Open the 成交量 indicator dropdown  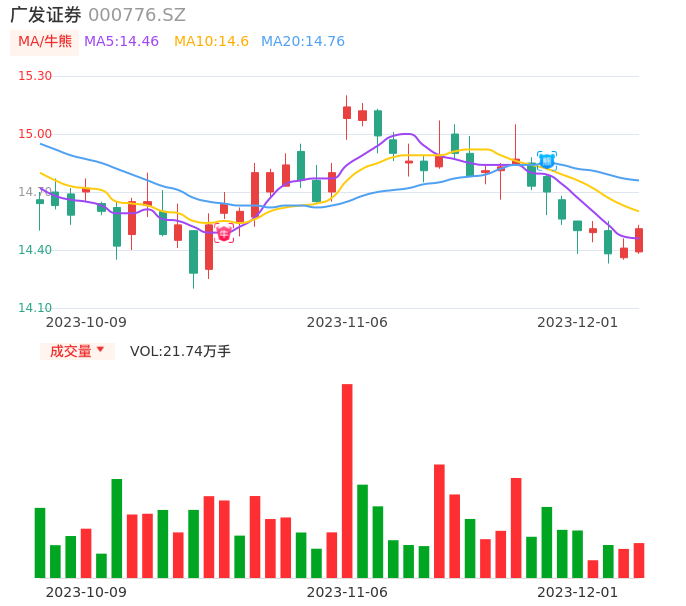click(77, 351)
